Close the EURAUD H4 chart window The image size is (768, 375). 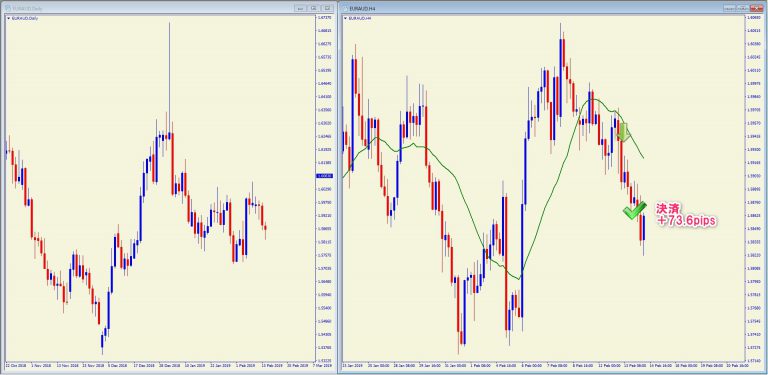756,8
